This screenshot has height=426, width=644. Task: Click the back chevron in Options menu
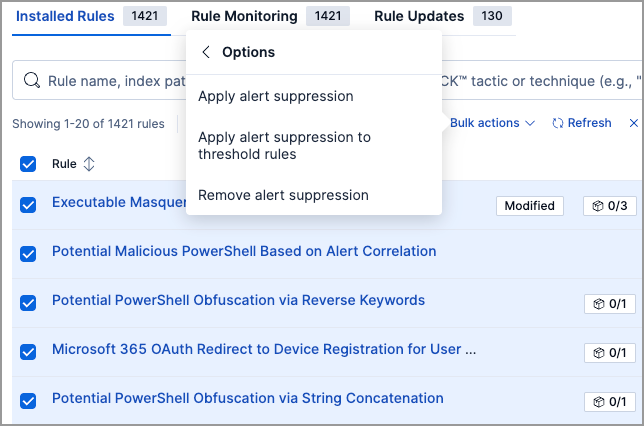tap(206, 52)
